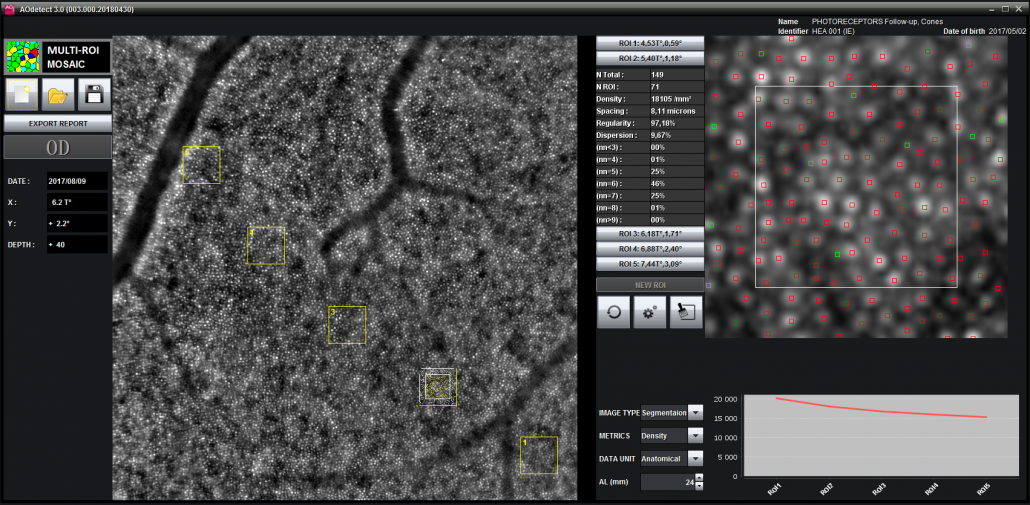Click the new document icon

pos(22,95)
